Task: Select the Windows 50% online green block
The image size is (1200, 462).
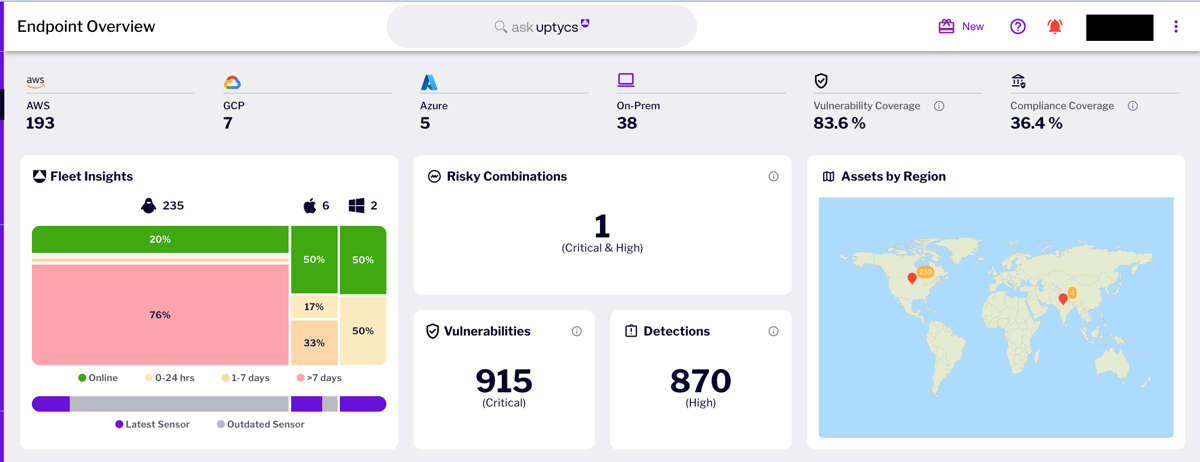Action: (363, 259)
